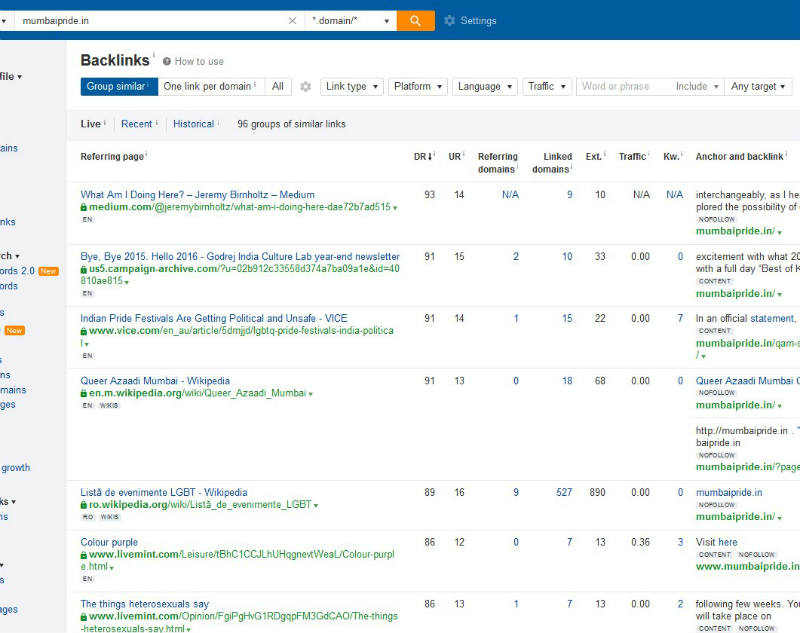
Task: Click referring domains 2 in Godrej row
Action: [x=516, y=257]
